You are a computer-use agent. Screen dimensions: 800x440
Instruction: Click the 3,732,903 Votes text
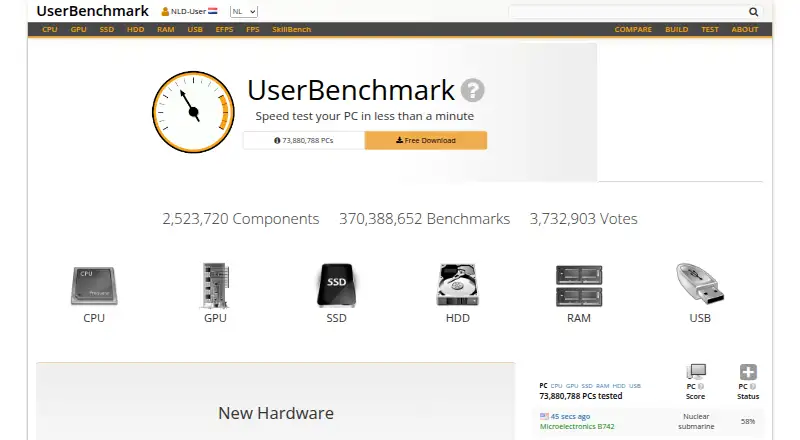pyautogui.click(x=584, y=218)
